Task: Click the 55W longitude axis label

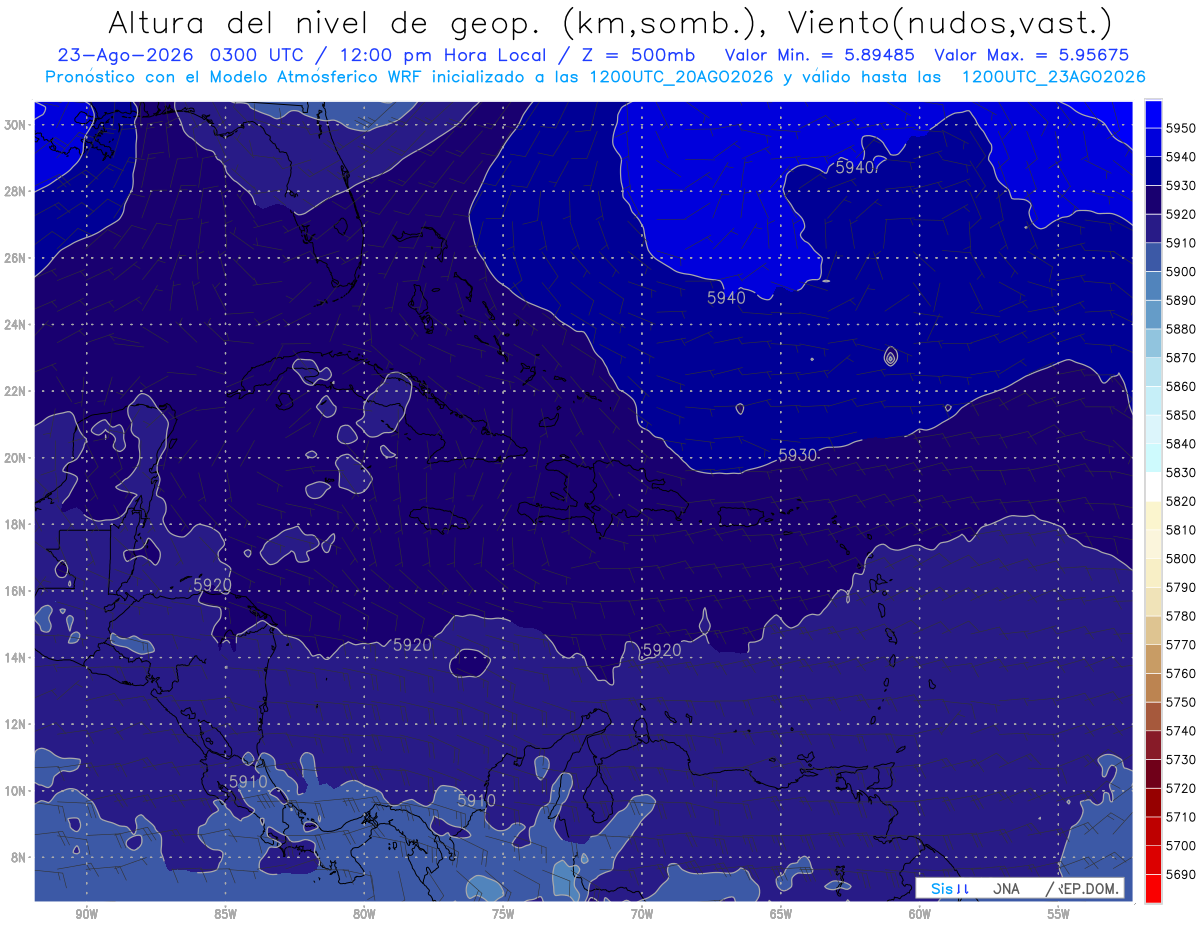Action: click(x=1059, y=914)
